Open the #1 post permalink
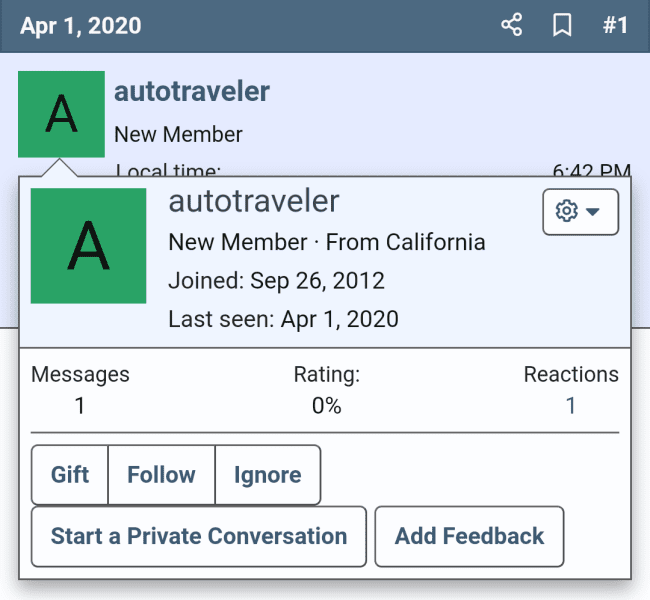650x600 pixels. click(615, 25)
